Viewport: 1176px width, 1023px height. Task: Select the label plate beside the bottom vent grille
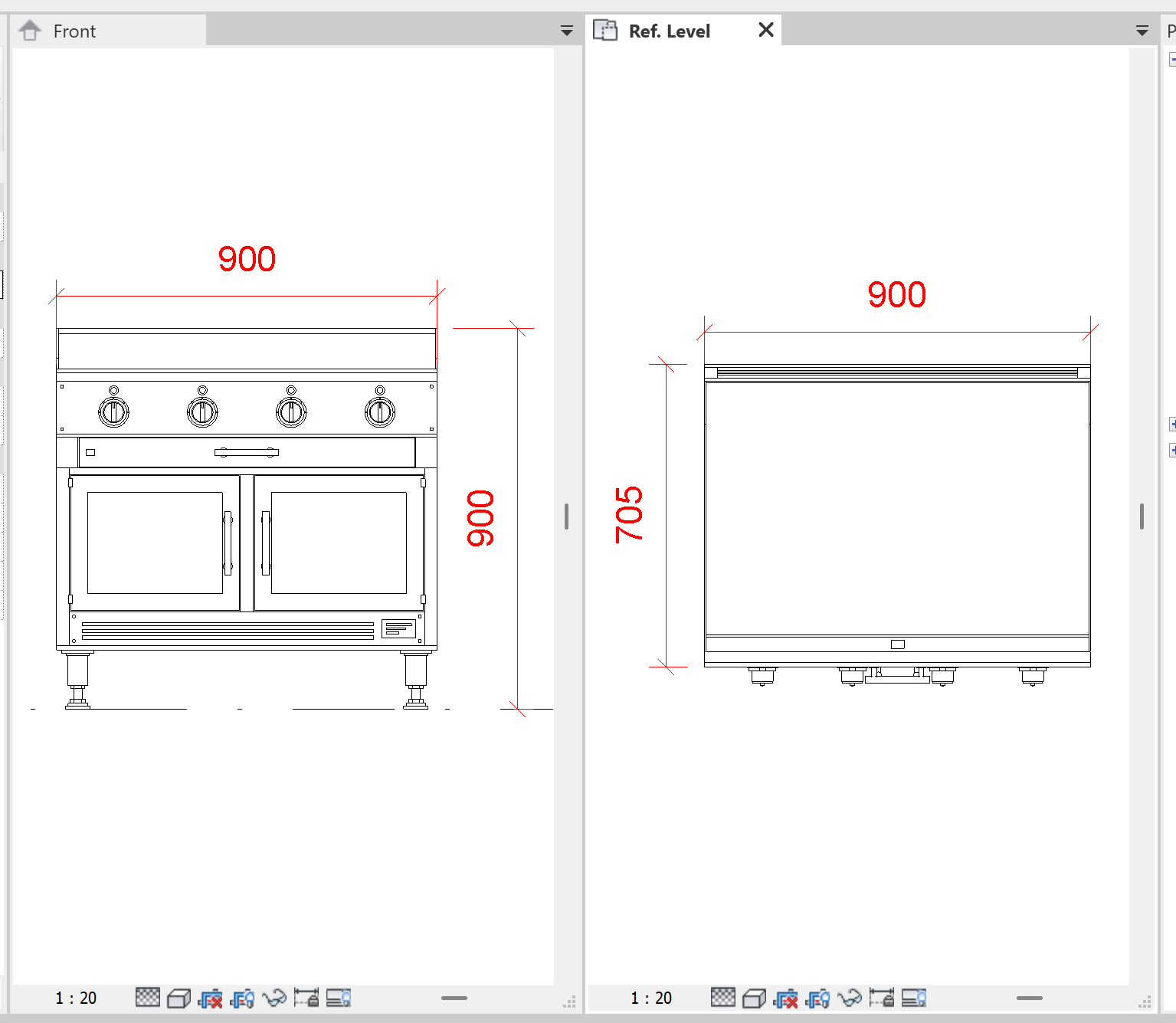[398, 629]
